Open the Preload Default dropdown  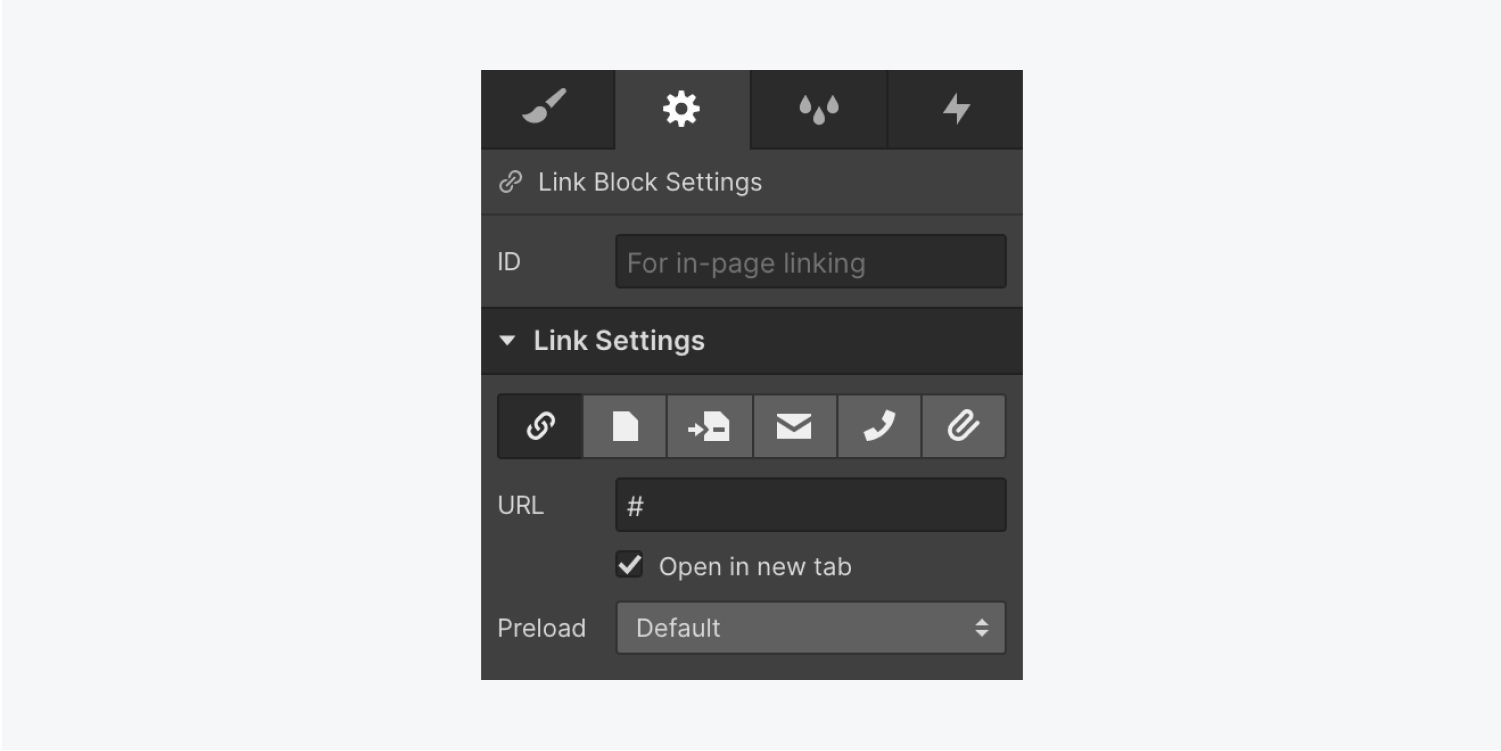(x=811, y=628)
